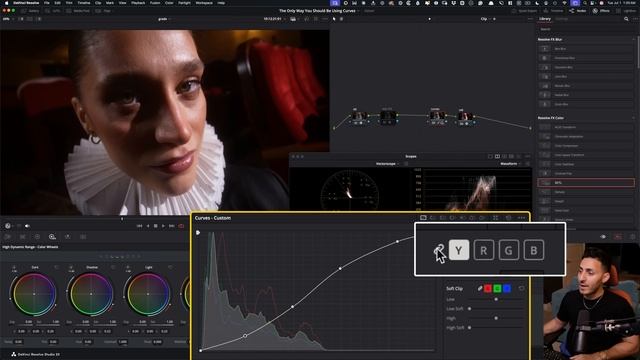640x360 pixels.
Task: Show the Clips thumbnail strip
Action: click(x=103, y=11)
